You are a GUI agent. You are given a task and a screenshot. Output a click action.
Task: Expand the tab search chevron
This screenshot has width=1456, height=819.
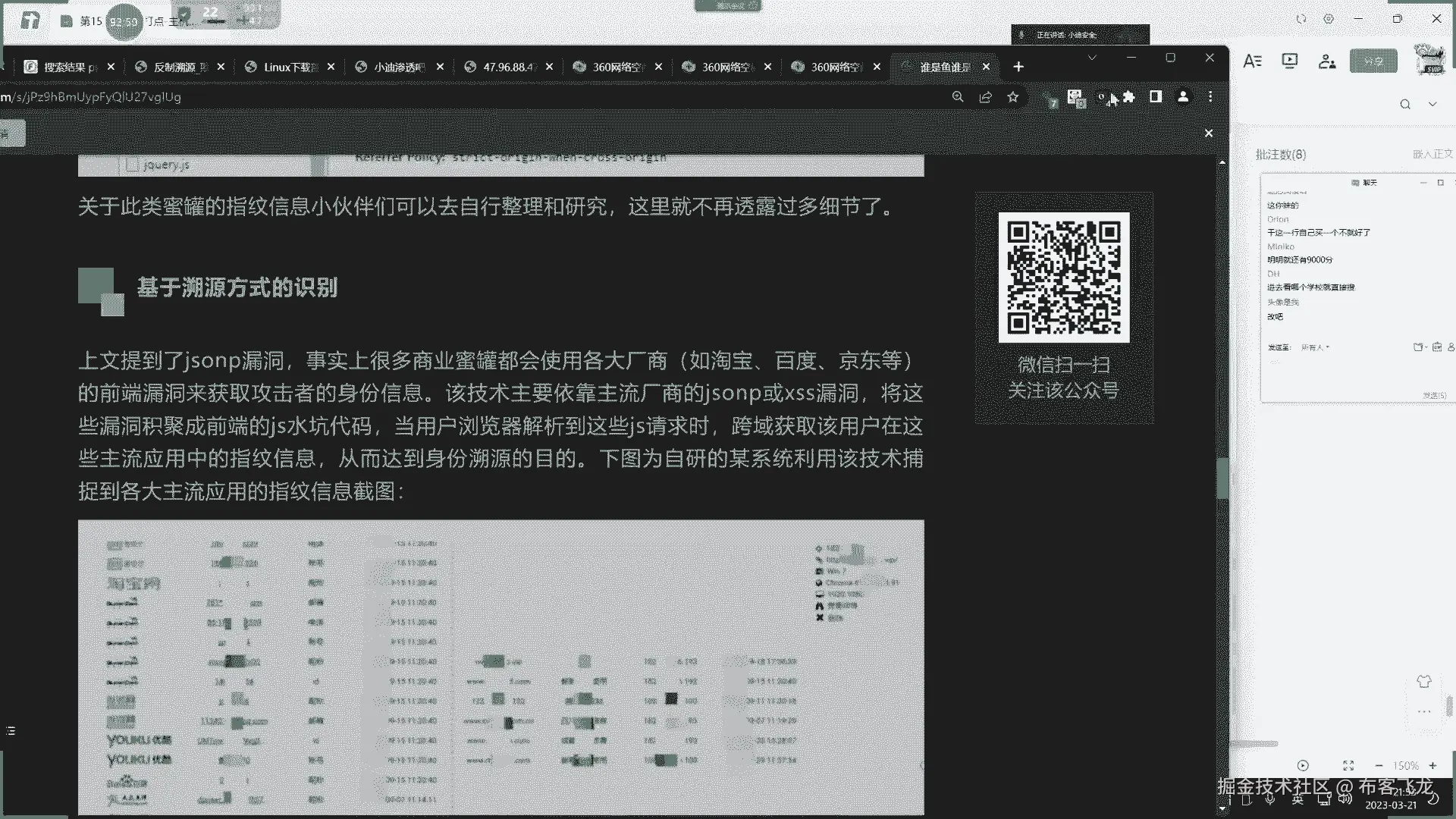point(1092,58)
